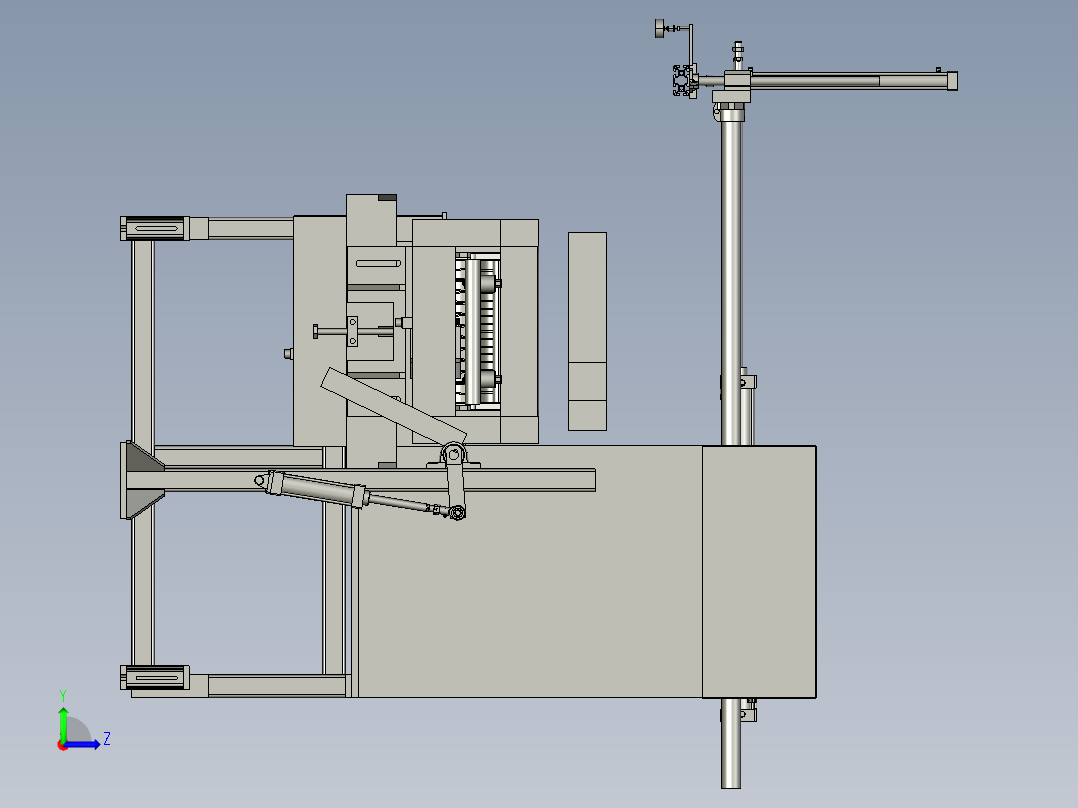Select the slotted hole in upper plate
This screenshot has height=808, width=1078.
pyautogui.click(x=378, y=263)
